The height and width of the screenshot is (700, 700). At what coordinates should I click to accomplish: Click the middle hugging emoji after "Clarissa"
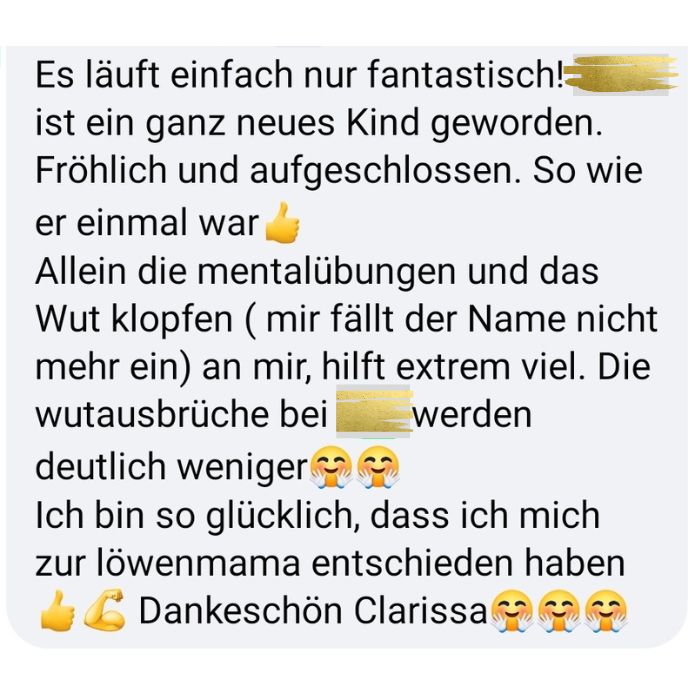tap(558, 610)
